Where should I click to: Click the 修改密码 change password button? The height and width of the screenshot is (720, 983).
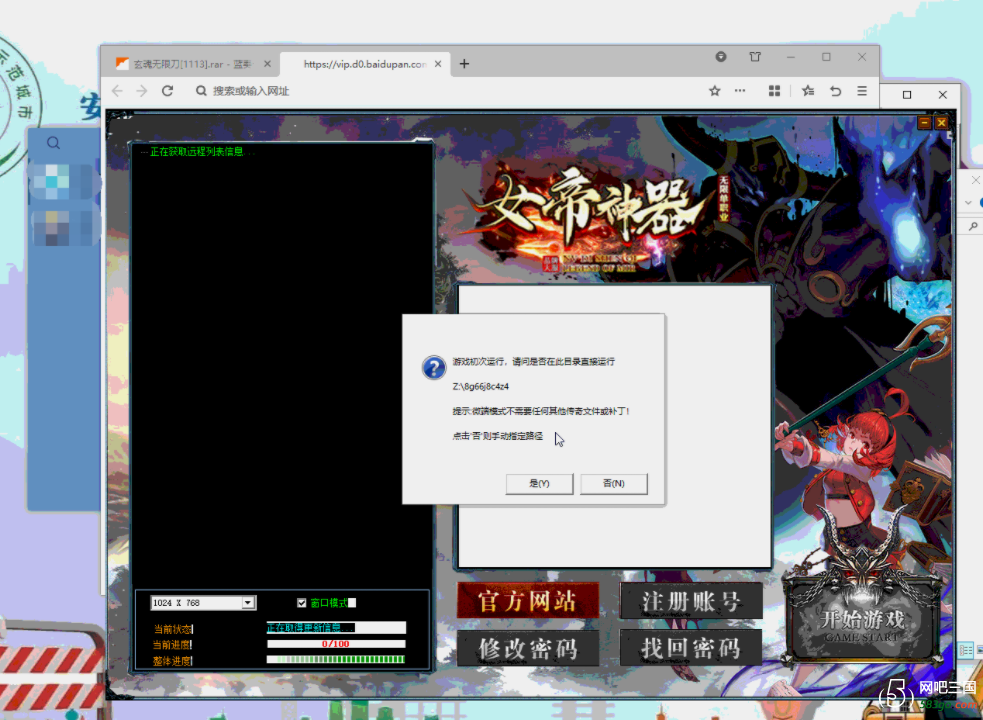tap(527, 648)
